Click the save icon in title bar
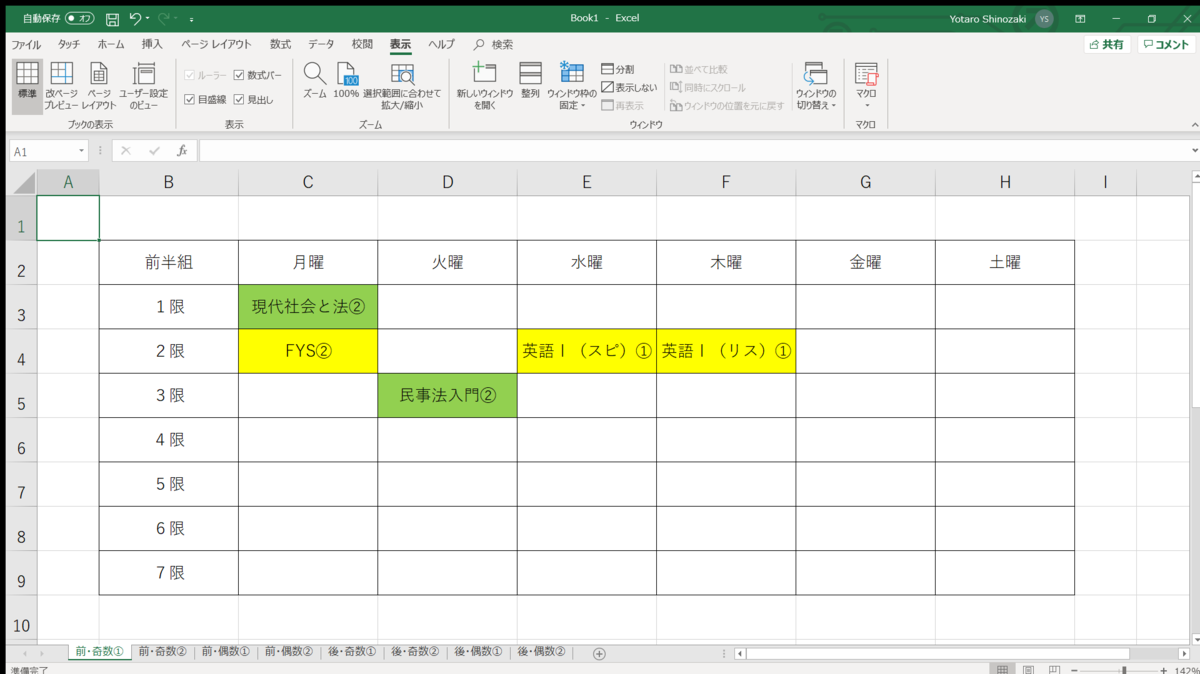The width and height of the screenshot is (1200, 674). click(112, 18)
